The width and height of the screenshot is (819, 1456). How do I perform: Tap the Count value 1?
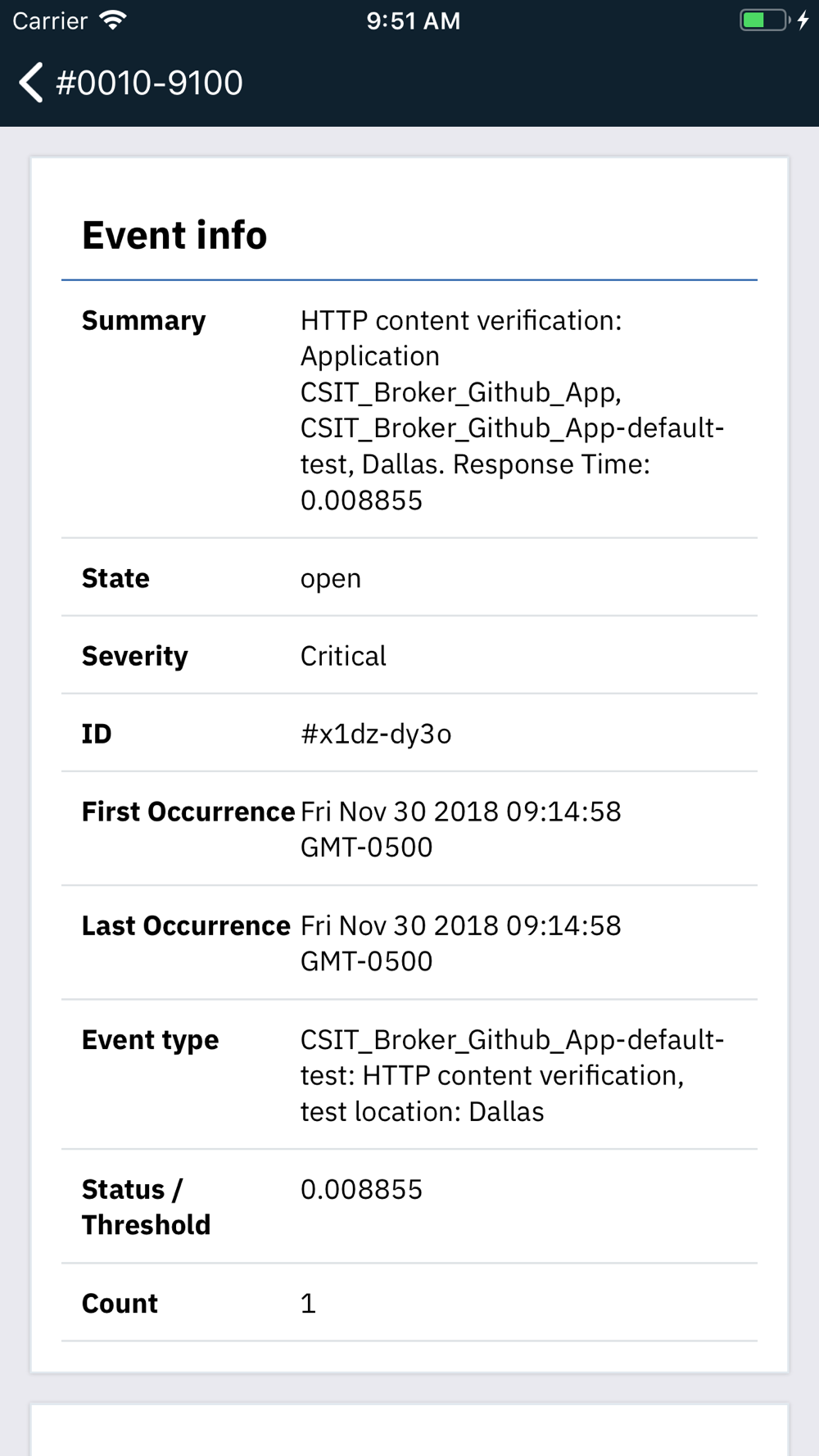[x=308, y=1303]
